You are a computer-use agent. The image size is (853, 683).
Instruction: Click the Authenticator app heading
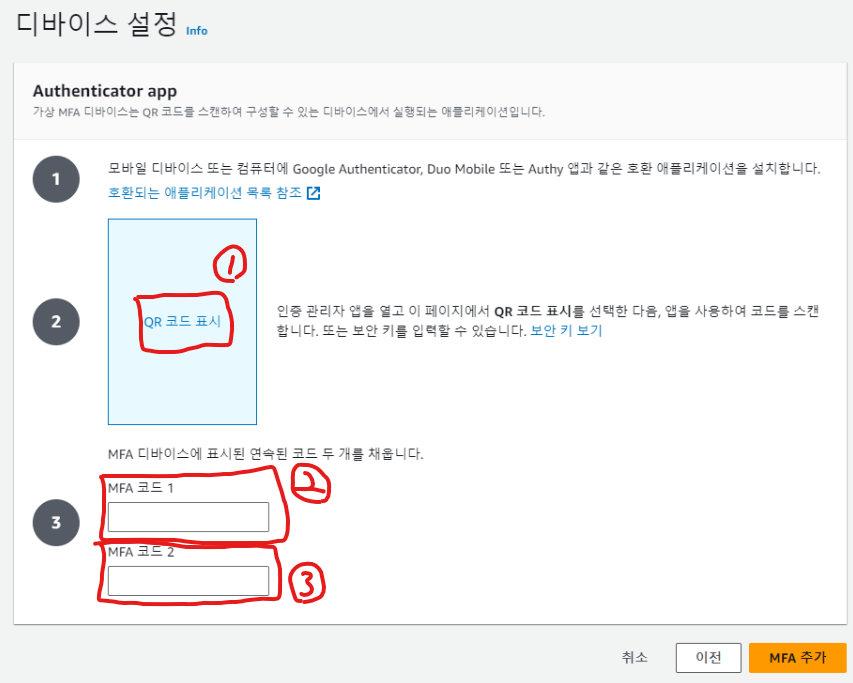[x=105, y=91]
